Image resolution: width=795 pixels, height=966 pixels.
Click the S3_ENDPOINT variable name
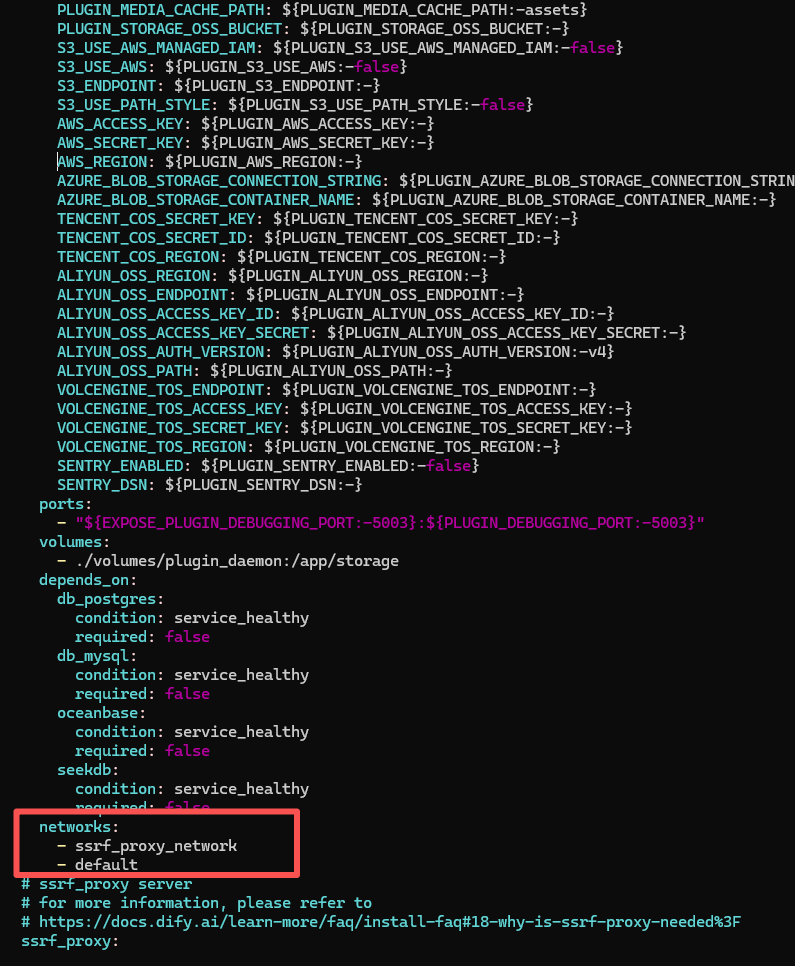tap(110, 86)
